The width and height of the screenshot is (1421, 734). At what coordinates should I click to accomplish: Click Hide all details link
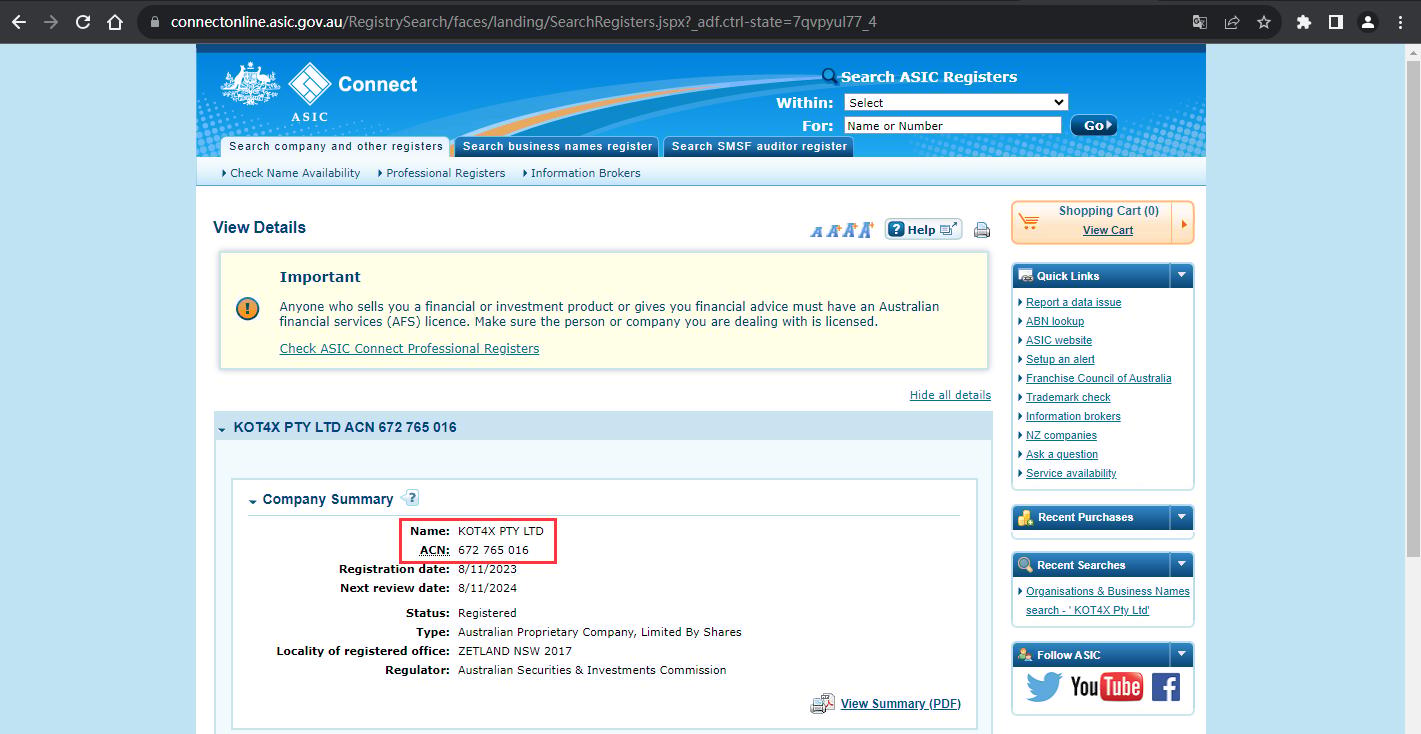coord(950,395)
